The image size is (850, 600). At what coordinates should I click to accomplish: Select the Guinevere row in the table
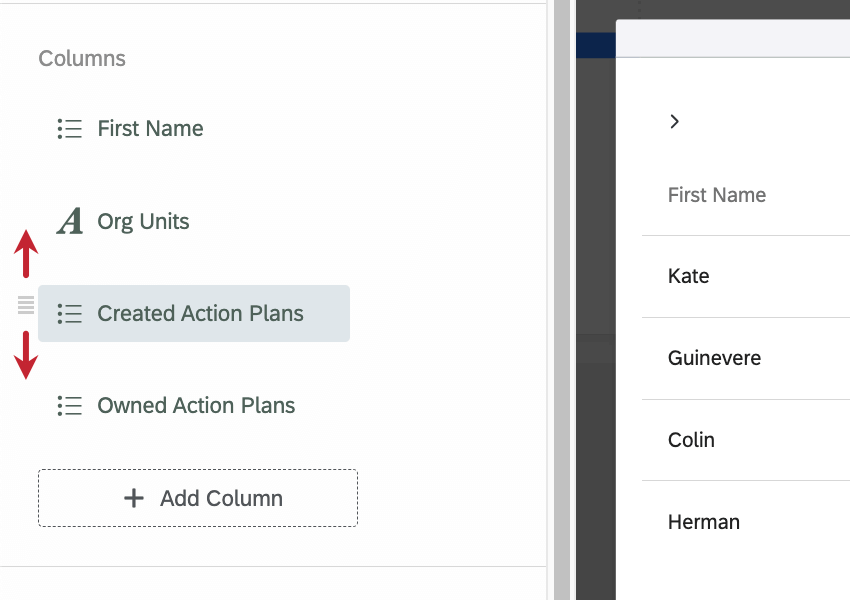coord(714,358)
